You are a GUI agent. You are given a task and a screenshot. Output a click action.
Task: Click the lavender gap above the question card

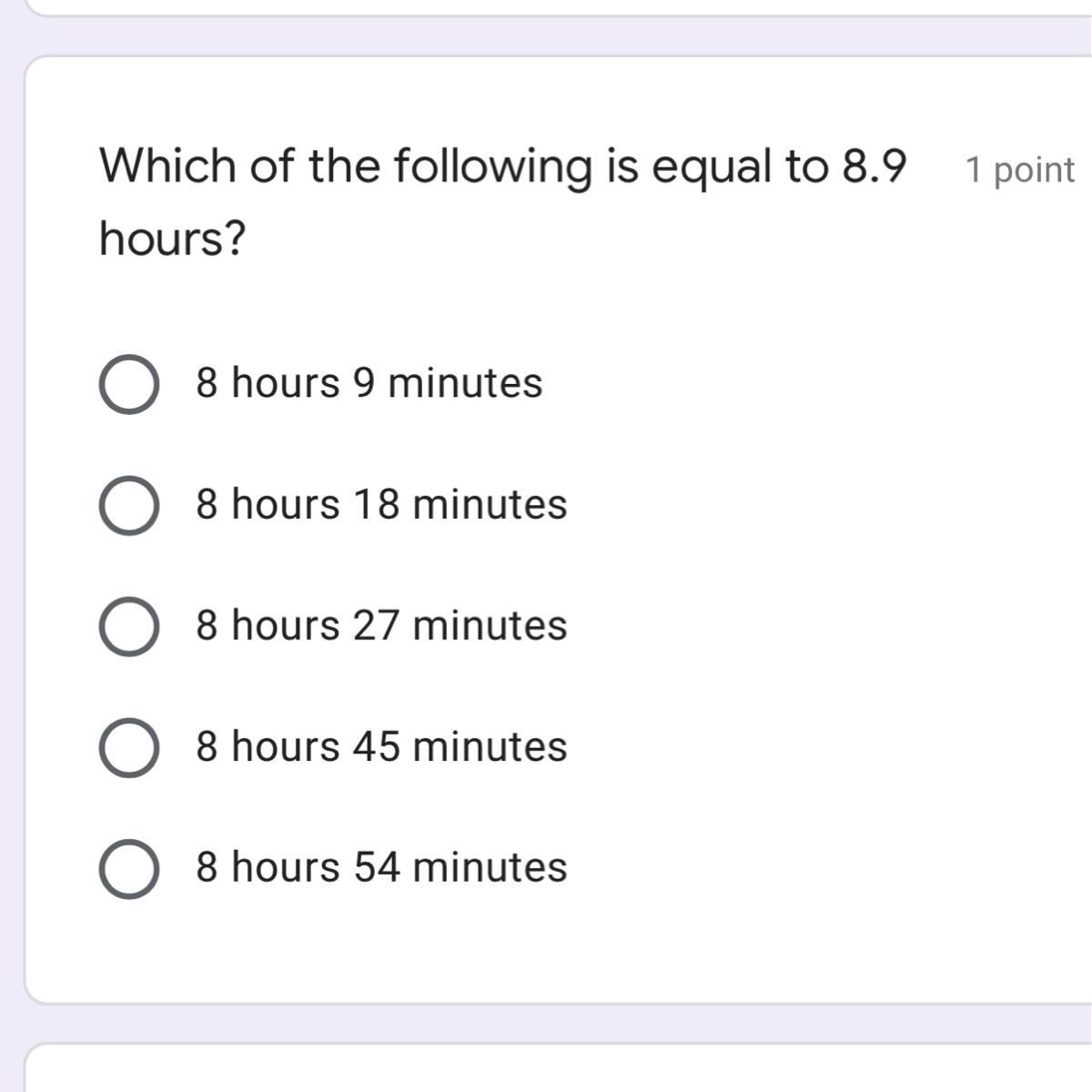coord(546,36)
